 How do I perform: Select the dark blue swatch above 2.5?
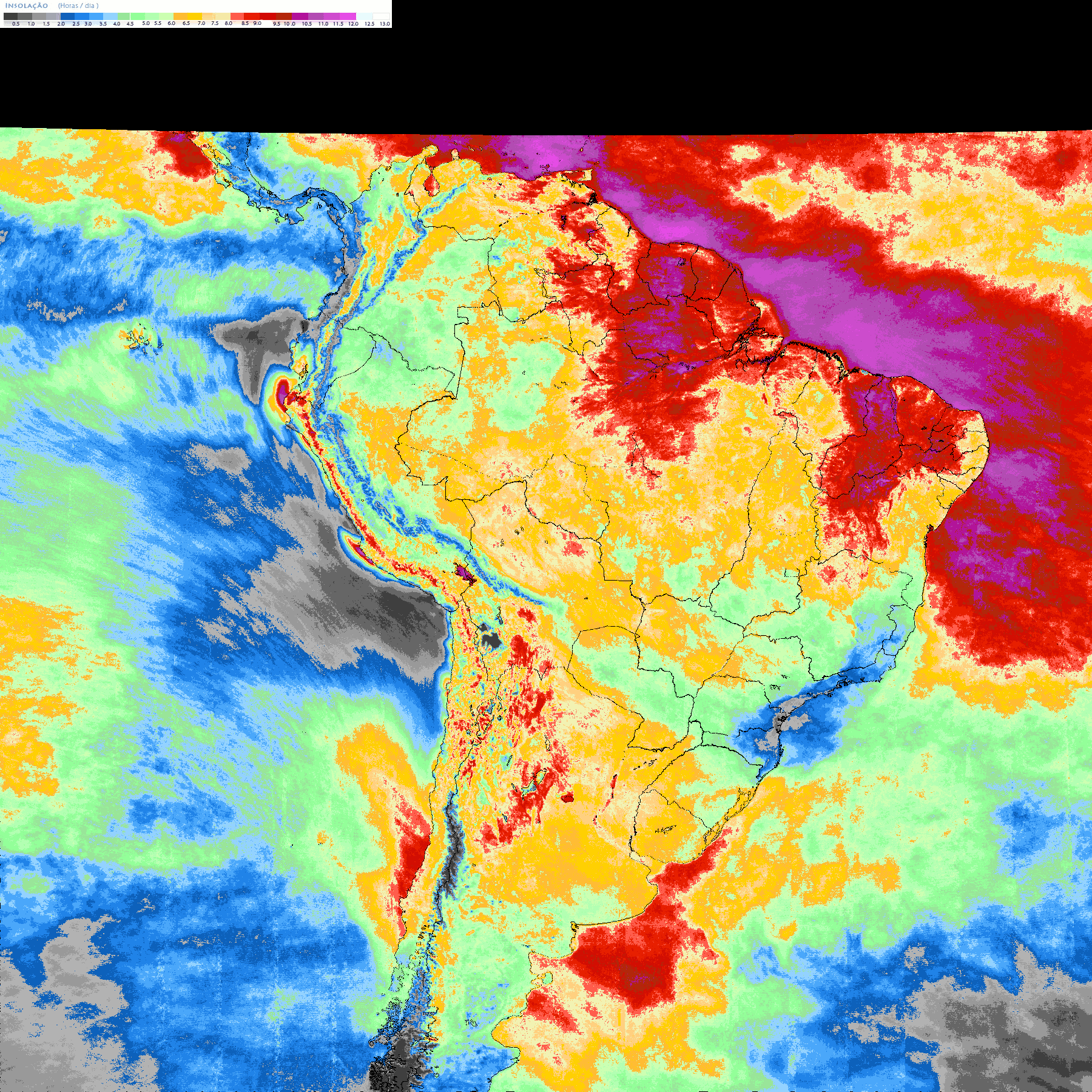point(67,16)
